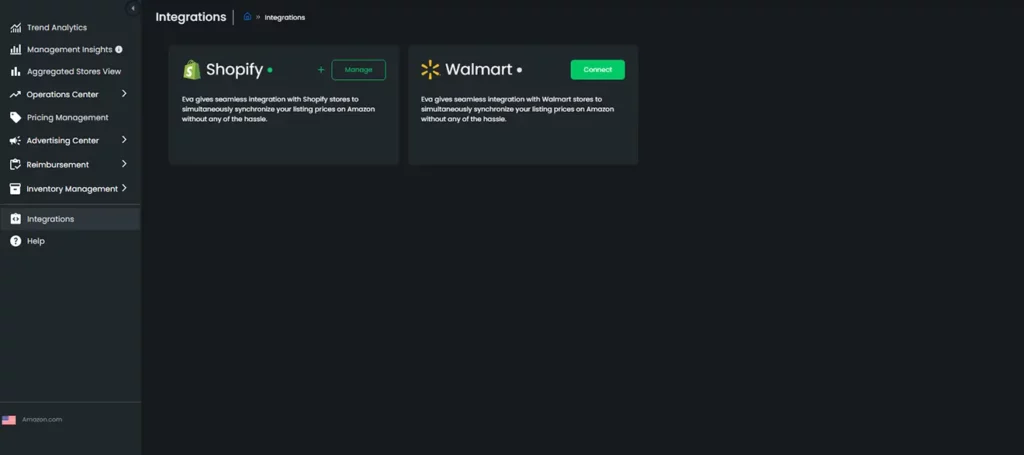Collapse the sidebar with the arrow button
Viewport: 1024px width, 455px height.
133,8
